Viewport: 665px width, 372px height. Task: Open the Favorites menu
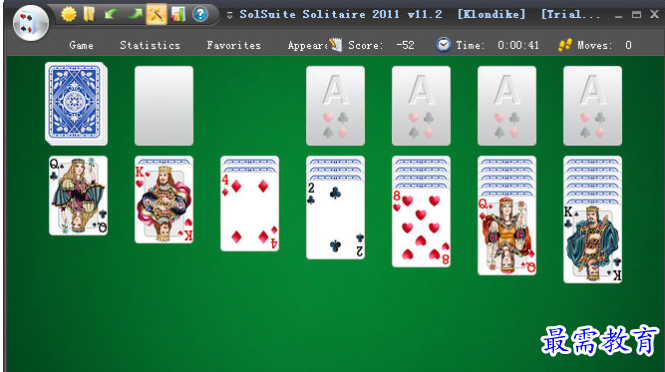point(234,45)
